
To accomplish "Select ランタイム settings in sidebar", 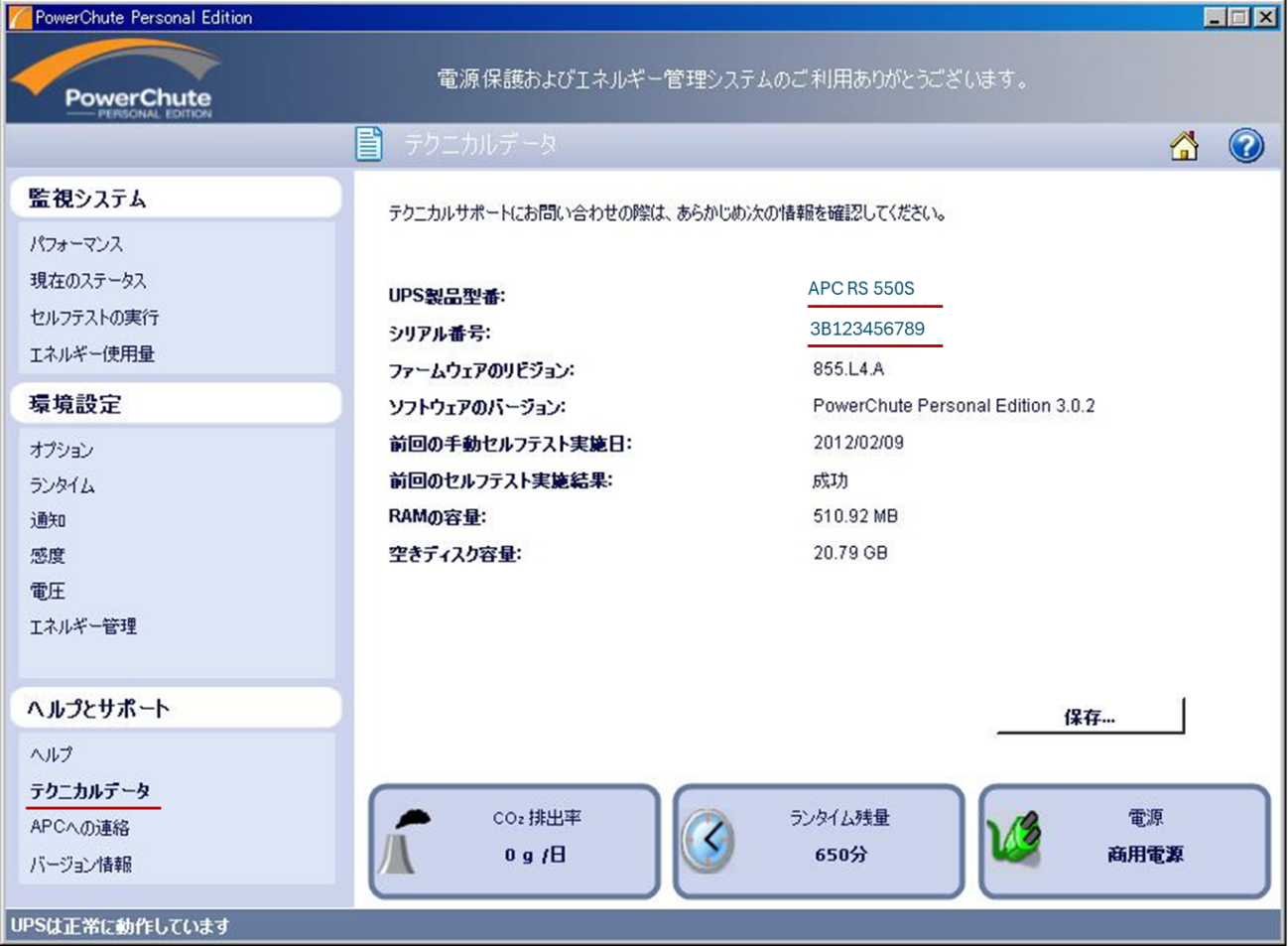I will (62, 485).
